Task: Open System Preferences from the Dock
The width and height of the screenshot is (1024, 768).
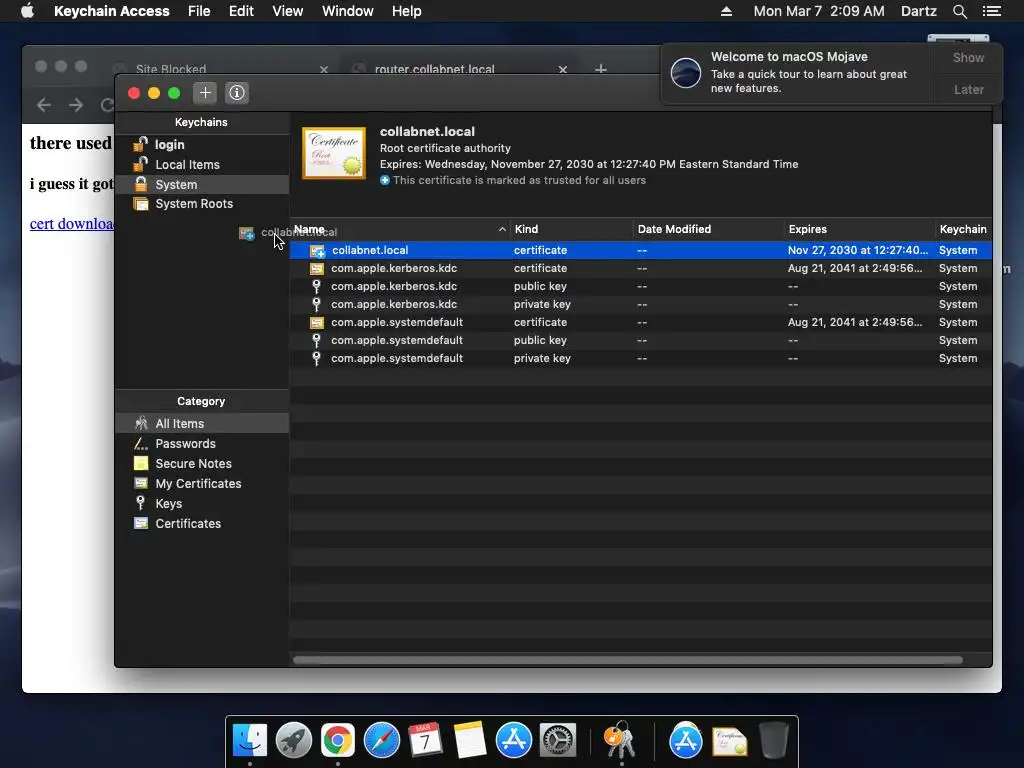Action: [x=557, y=741]
